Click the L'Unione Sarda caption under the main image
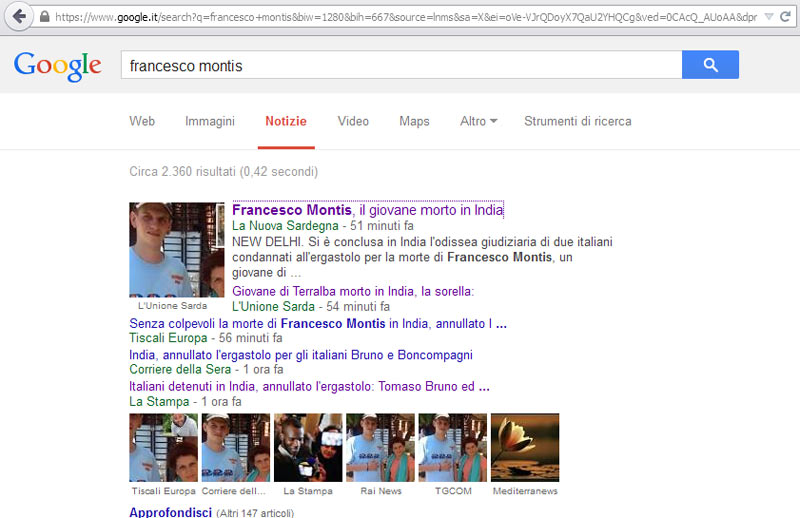 click(x=172, y=306)
